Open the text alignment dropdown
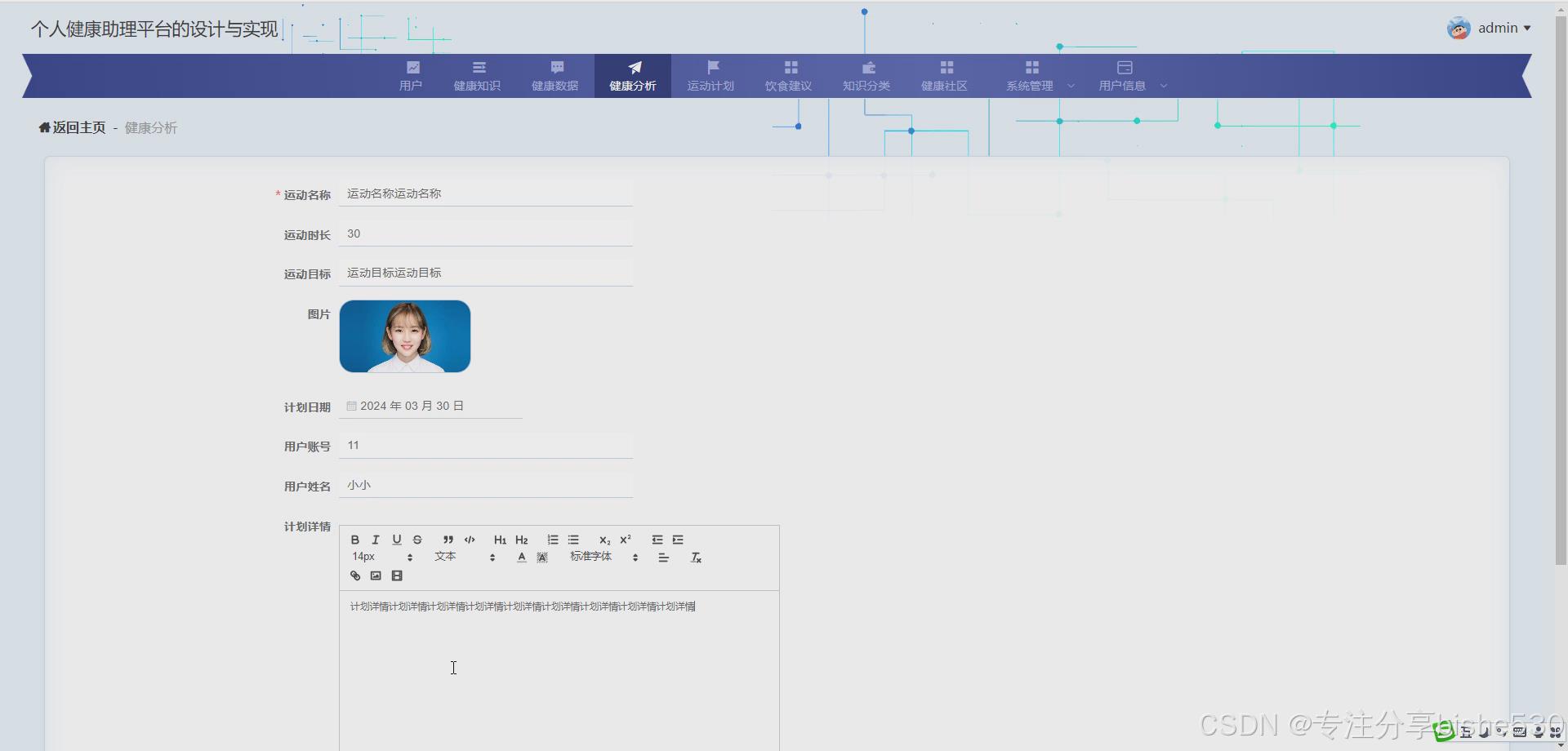 coord(664,558)
